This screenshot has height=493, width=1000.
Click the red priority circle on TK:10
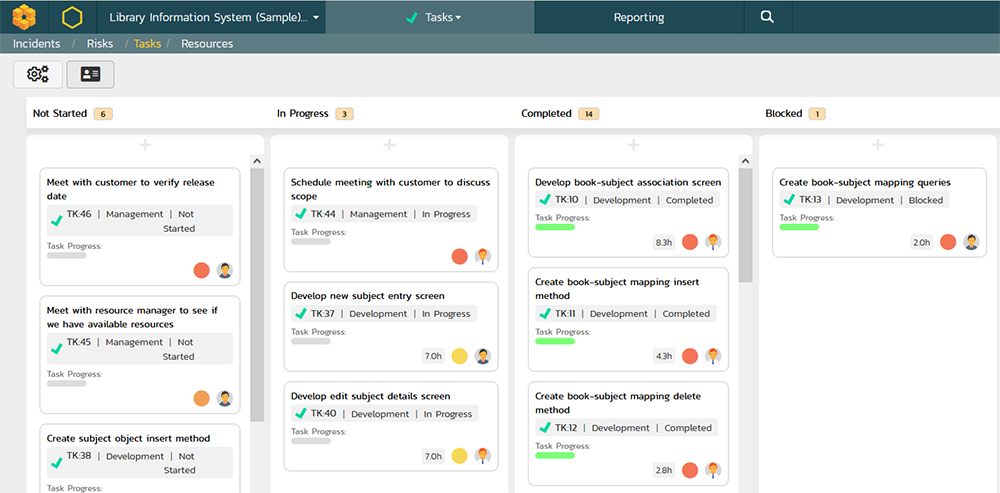click(x=690, y=242)
